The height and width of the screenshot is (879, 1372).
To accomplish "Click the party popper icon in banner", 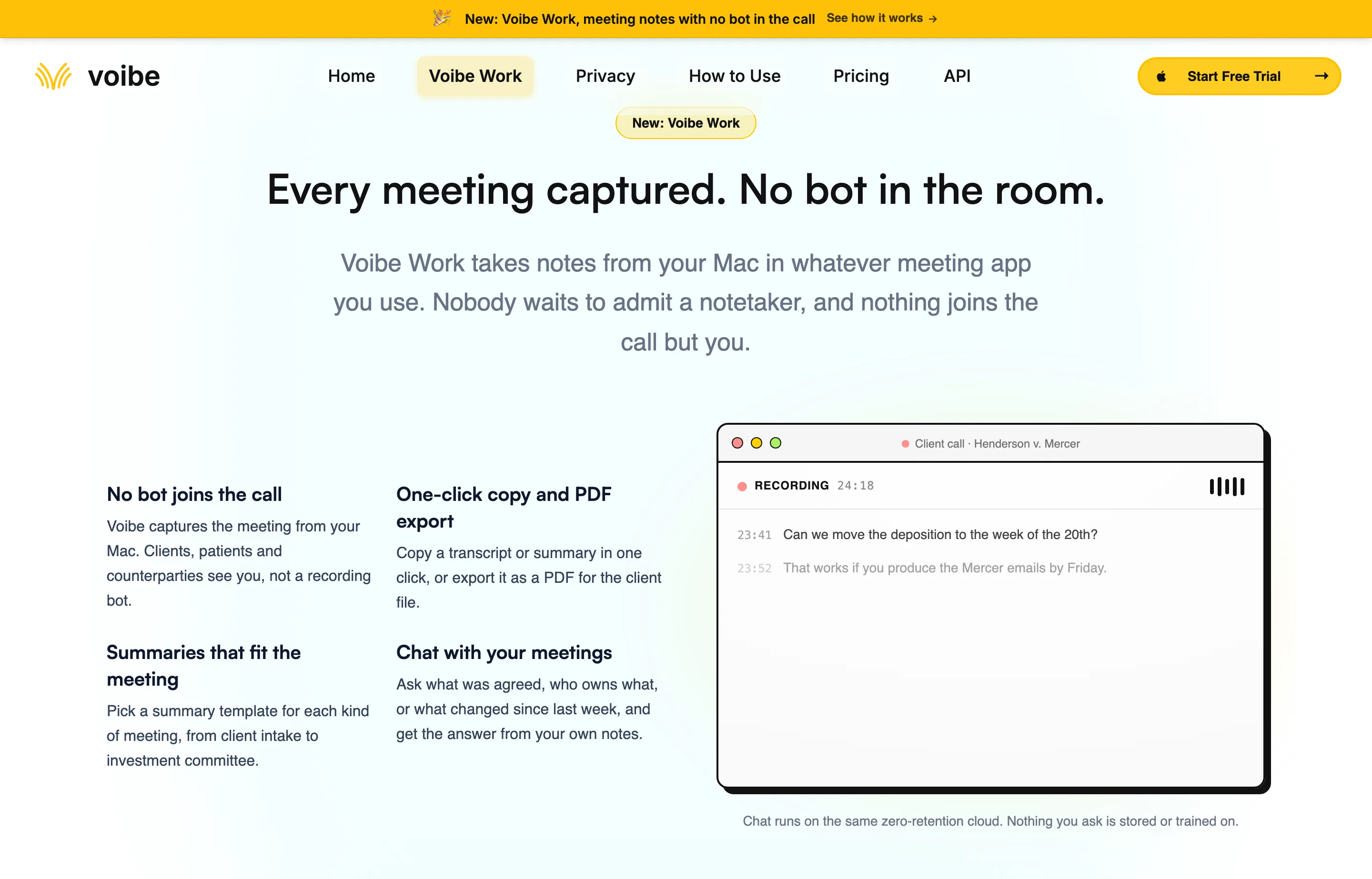I will click(441, 18).
